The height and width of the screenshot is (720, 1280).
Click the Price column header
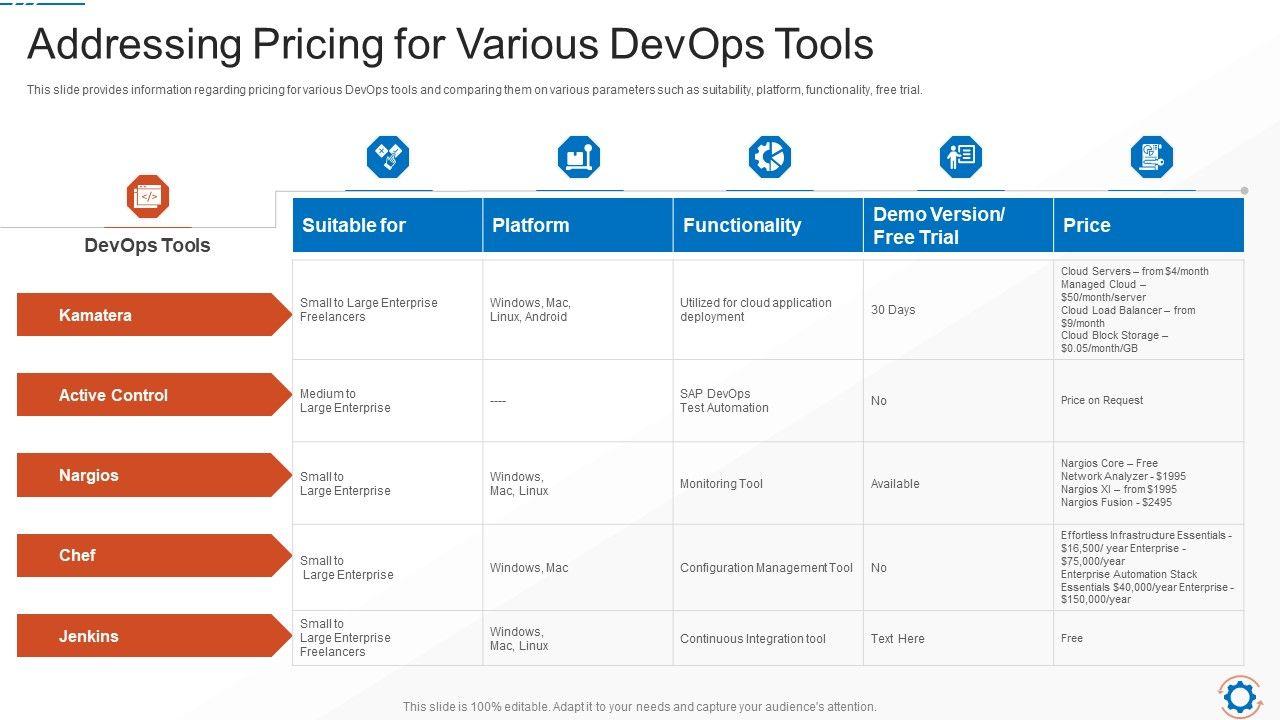(x=1149, y=225)
